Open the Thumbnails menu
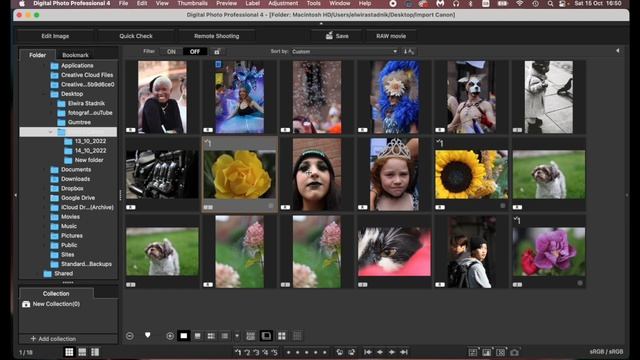 point(193,3)
